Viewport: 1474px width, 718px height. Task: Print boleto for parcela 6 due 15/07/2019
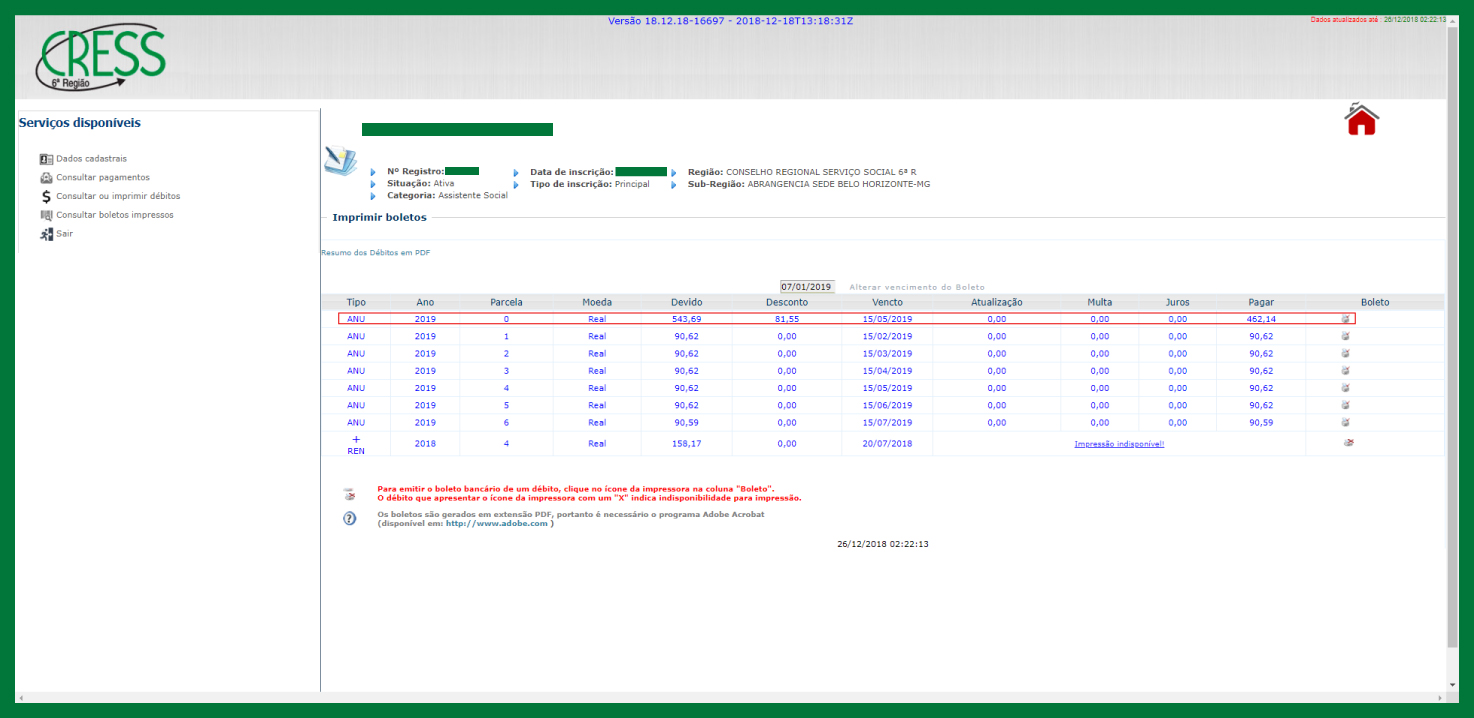click(1346, 423)
